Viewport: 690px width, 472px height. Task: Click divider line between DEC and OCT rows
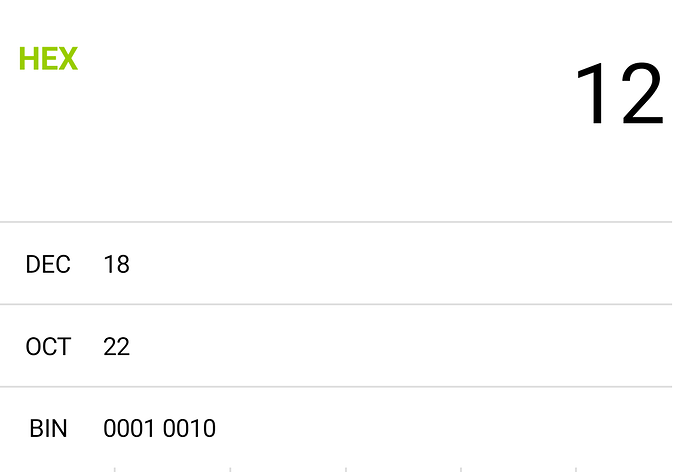(x=336, y=304)
